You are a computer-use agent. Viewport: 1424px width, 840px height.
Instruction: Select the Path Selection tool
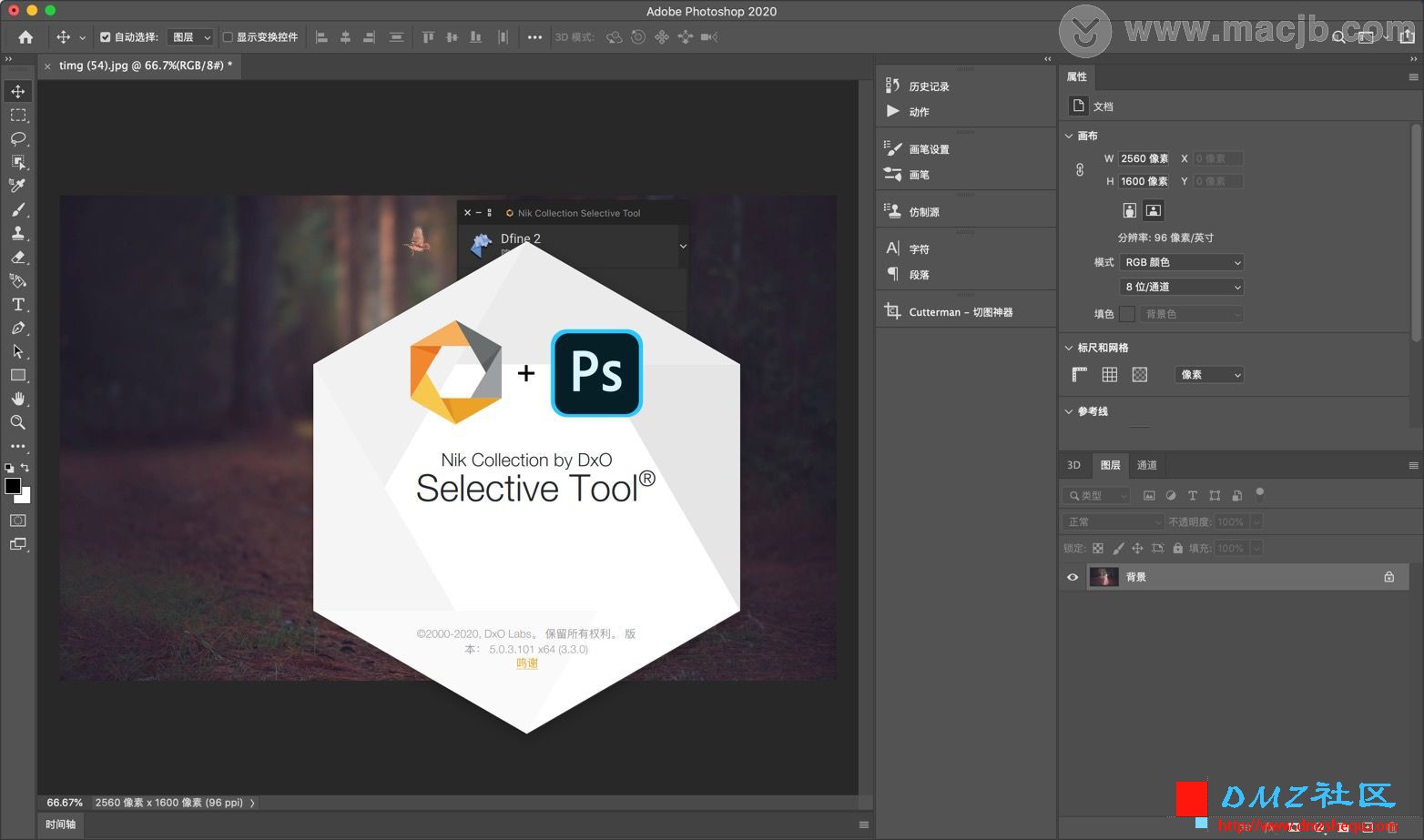coord(18,351)
